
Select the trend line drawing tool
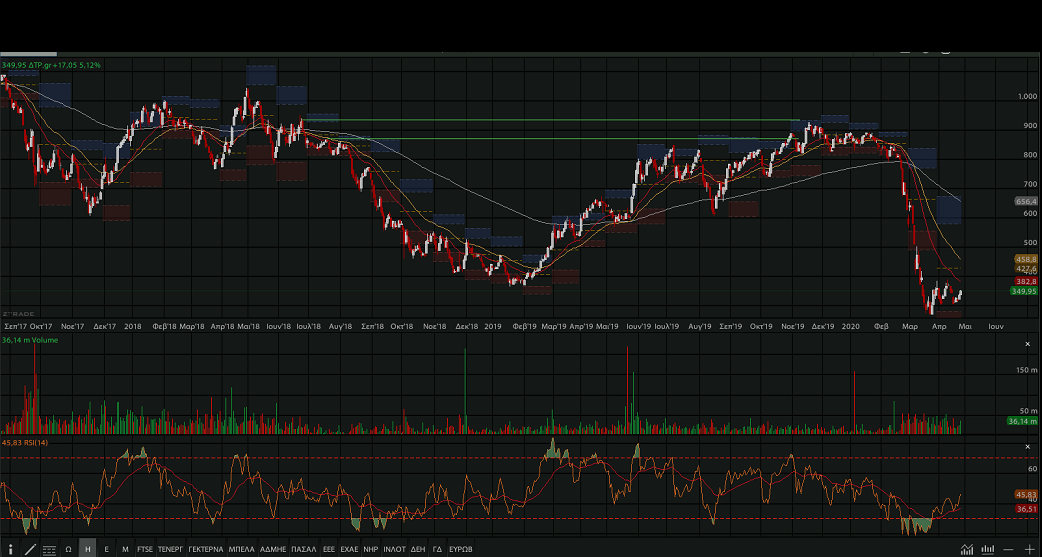coord(30,549)
